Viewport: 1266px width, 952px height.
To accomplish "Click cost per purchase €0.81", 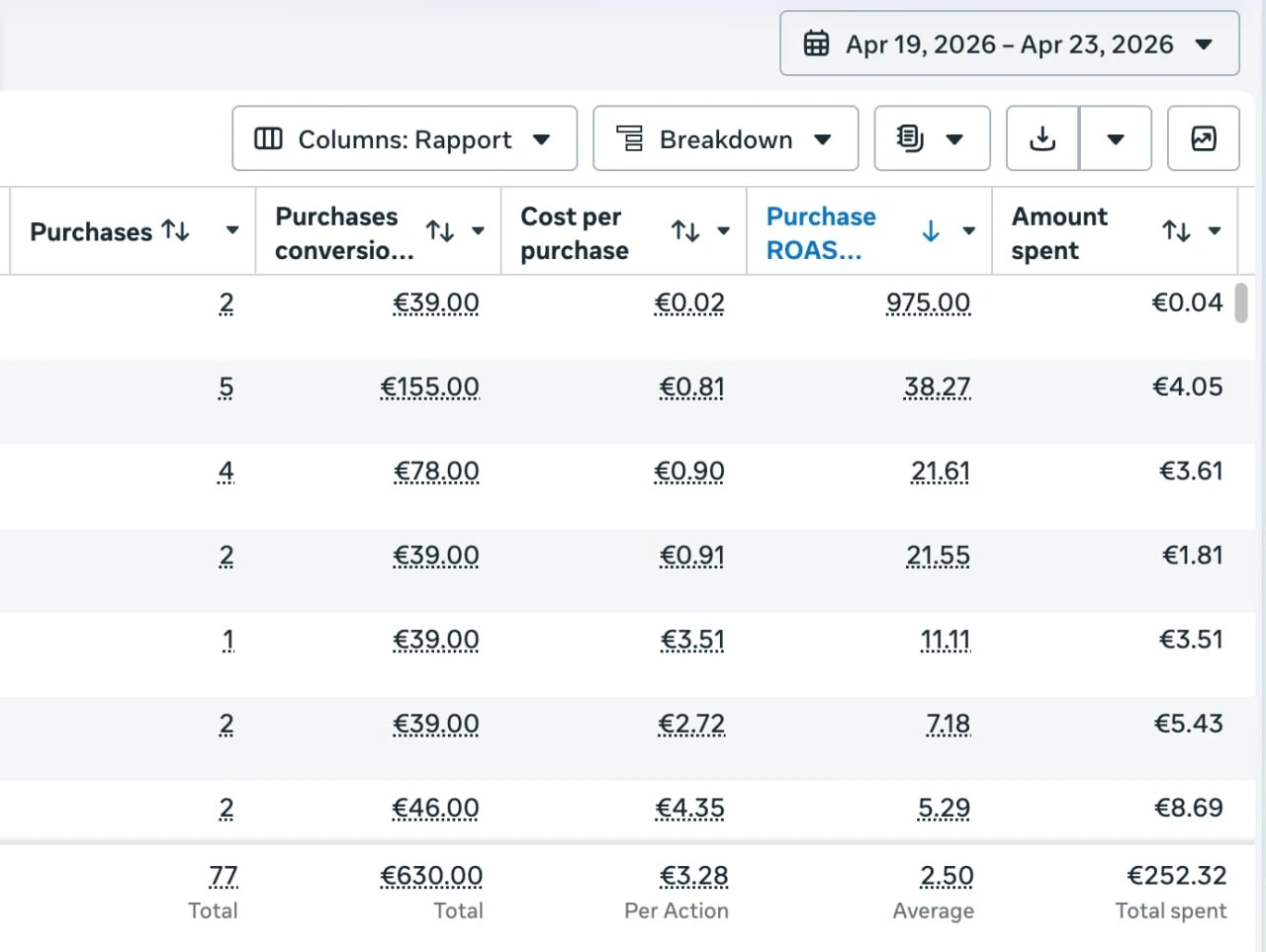I will (x=691, y=387).
